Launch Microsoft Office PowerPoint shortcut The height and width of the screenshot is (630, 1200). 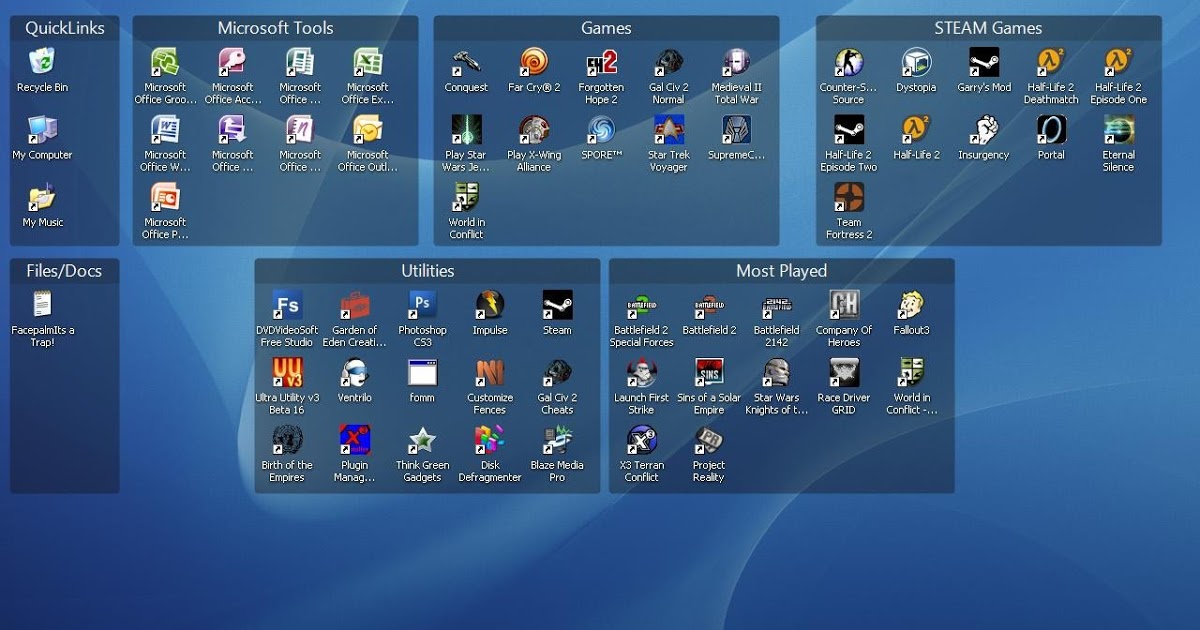[165, 197]
